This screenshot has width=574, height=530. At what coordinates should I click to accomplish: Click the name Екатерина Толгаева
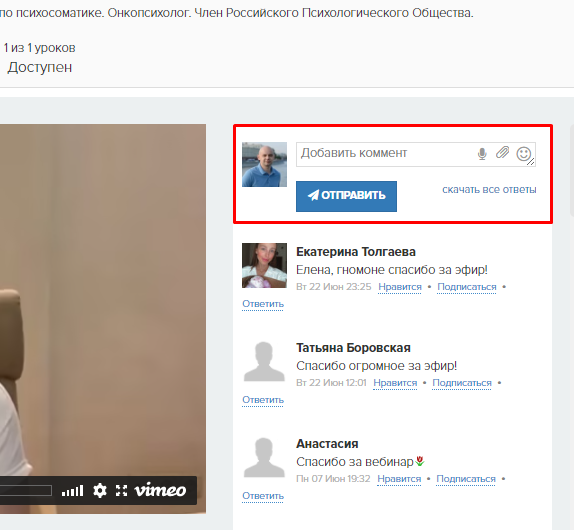[356, 252]
